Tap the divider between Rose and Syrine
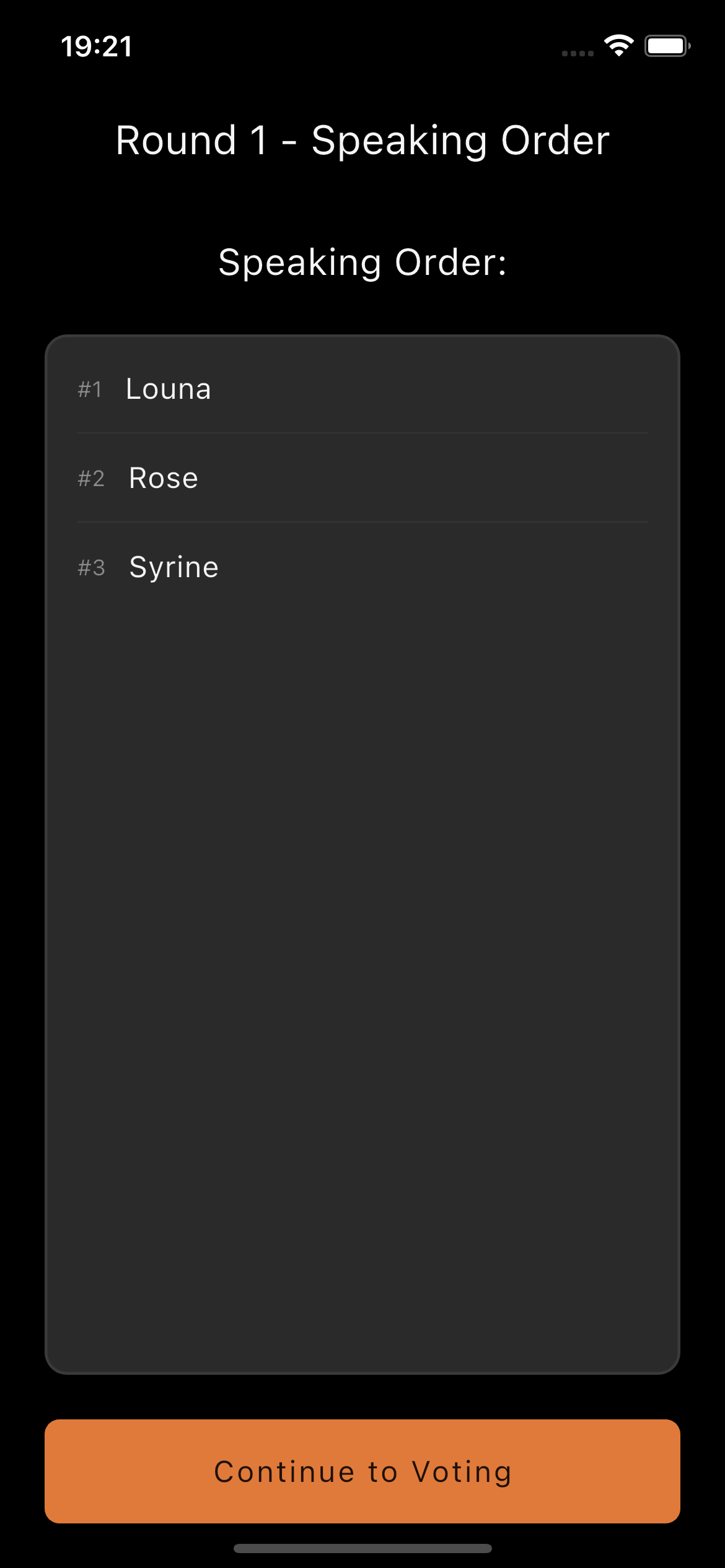 (x=362, y=522)
